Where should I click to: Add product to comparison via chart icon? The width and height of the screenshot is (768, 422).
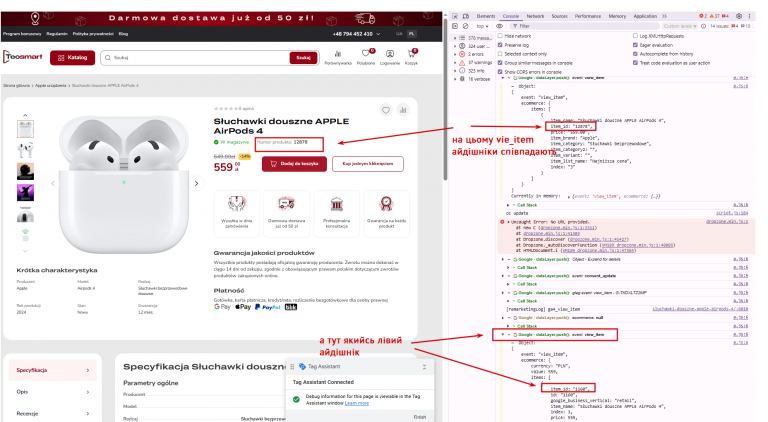click(403, 110)
